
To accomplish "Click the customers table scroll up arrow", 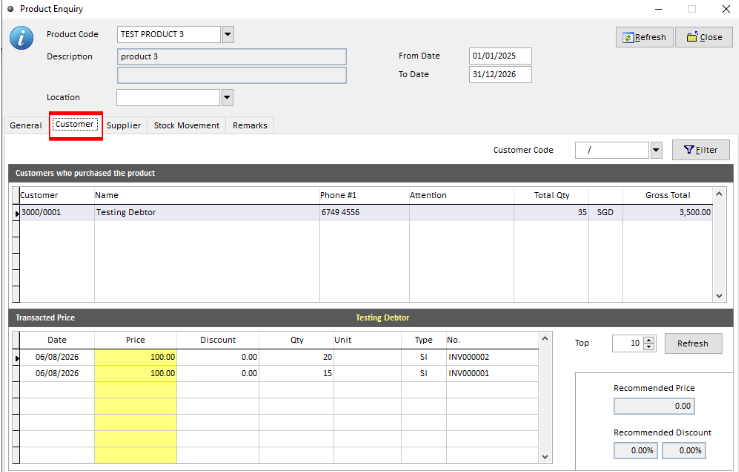I will coord(719,194).
